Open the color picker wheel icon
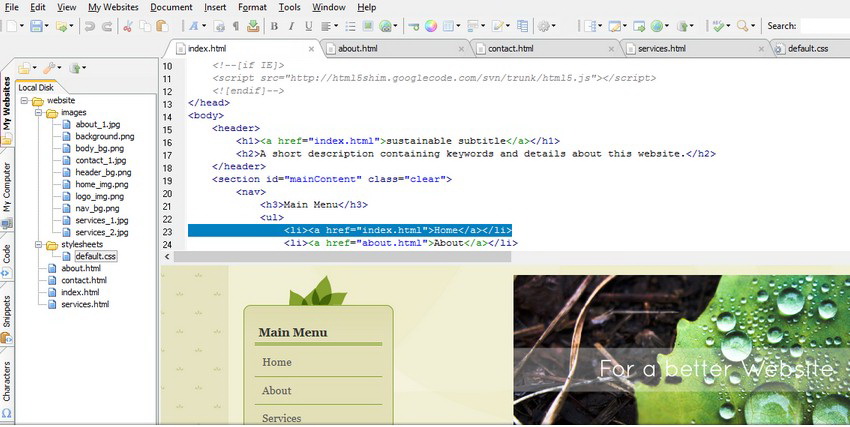 430,26
